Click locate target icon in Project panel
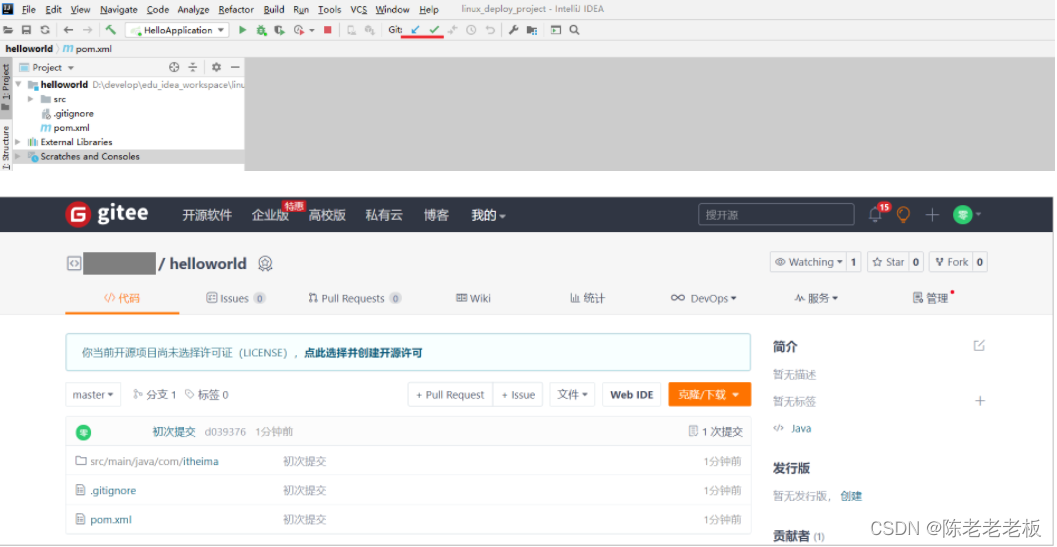1057x547 pixels. 174,67
